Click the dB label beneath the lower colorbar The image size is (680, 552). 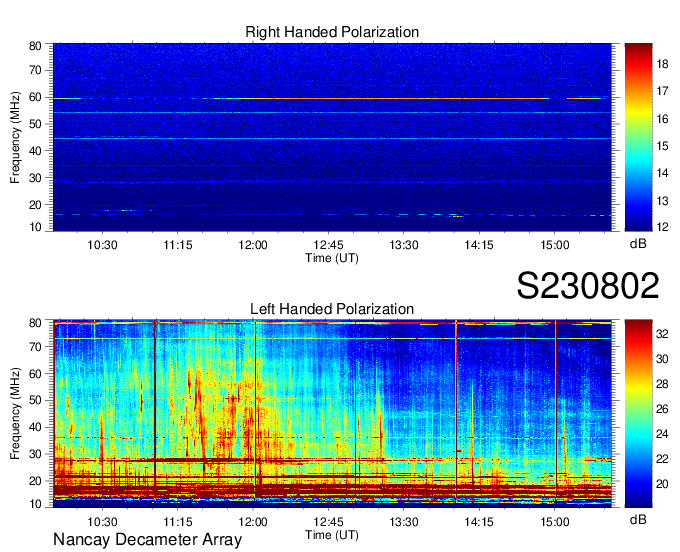click(638, 519)
